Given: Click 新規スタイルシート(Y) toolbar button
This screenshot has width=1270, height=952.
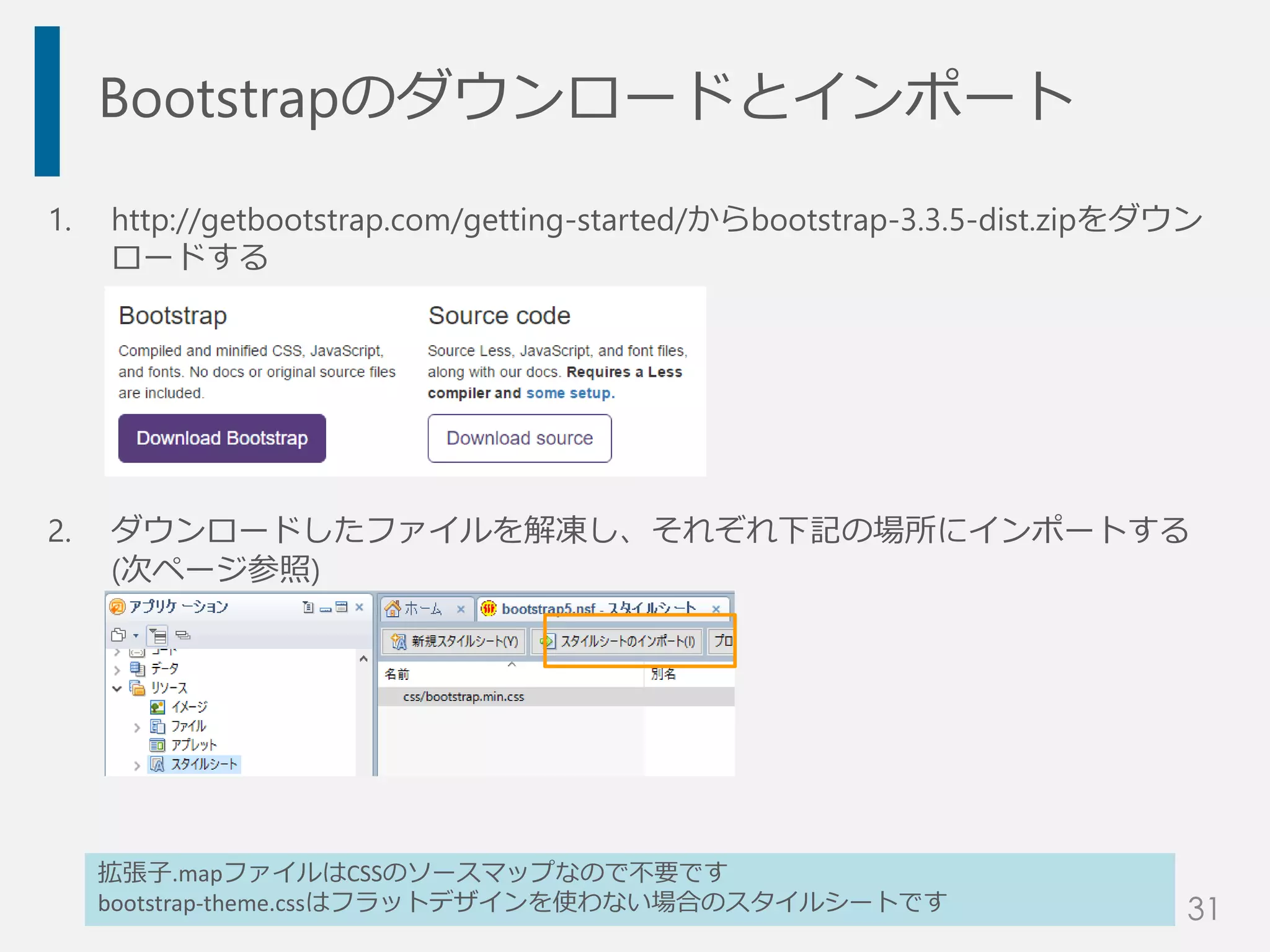Looking at the screenshot, I should click(x=454, y=641).
